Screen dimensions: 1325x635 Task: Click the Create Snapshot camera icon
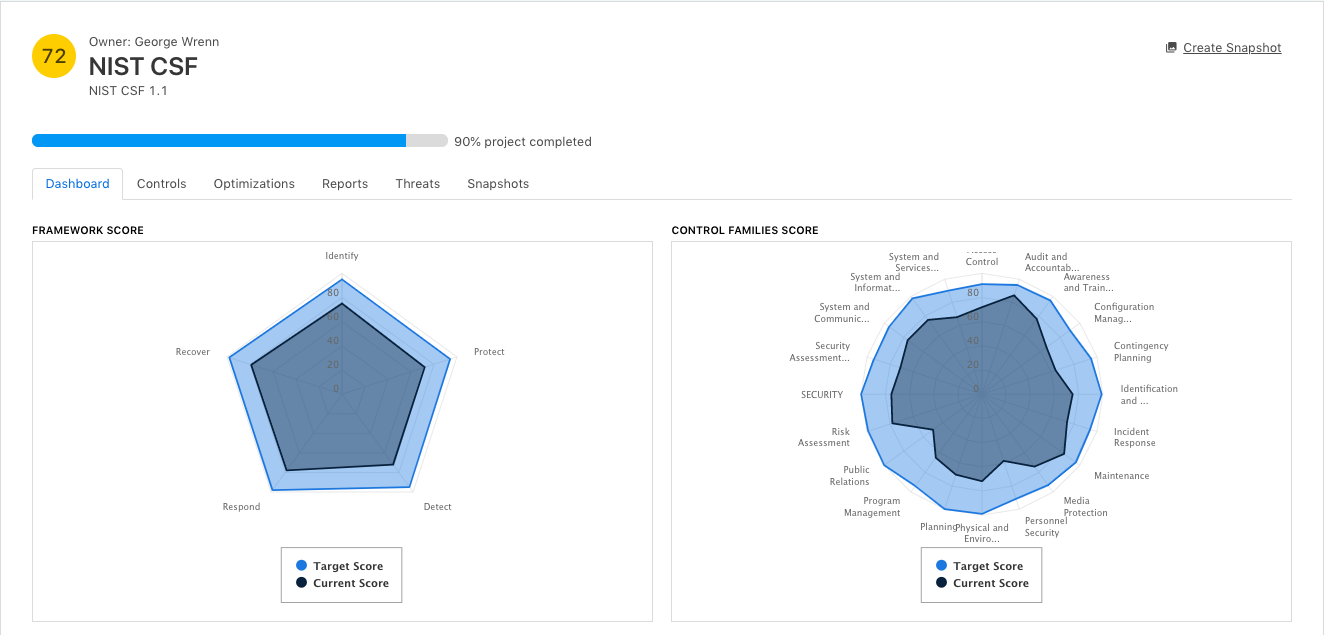1170,47
